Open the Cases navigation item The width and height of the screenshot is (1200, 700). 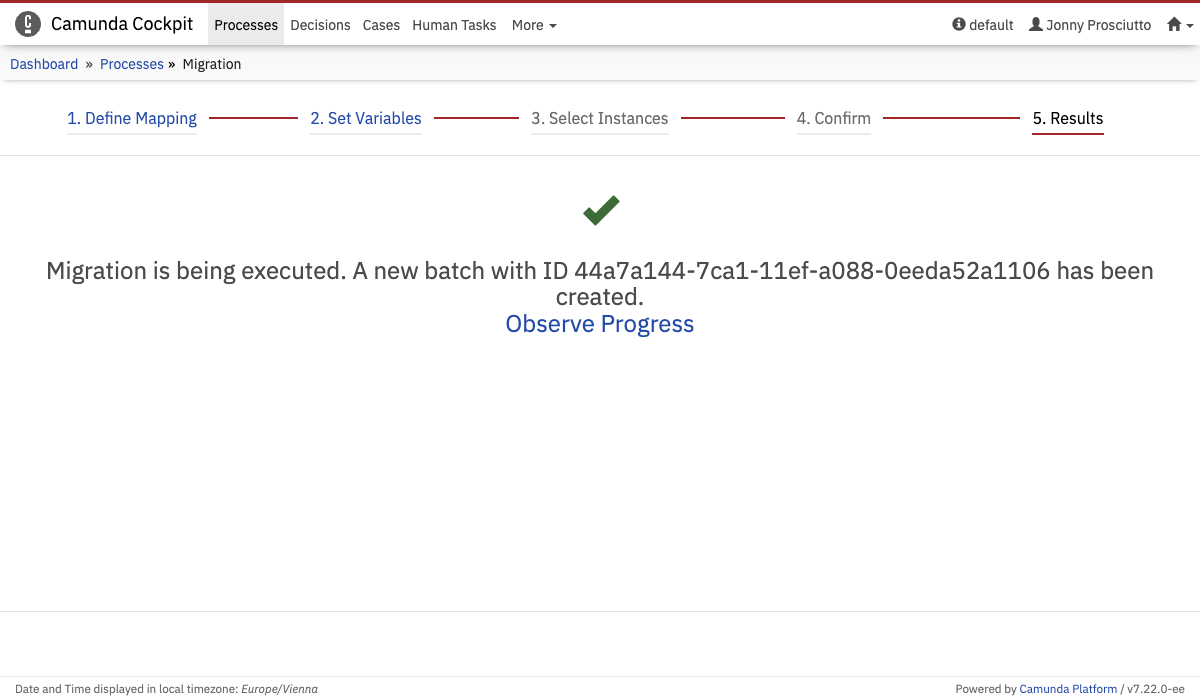pos(381,25)
